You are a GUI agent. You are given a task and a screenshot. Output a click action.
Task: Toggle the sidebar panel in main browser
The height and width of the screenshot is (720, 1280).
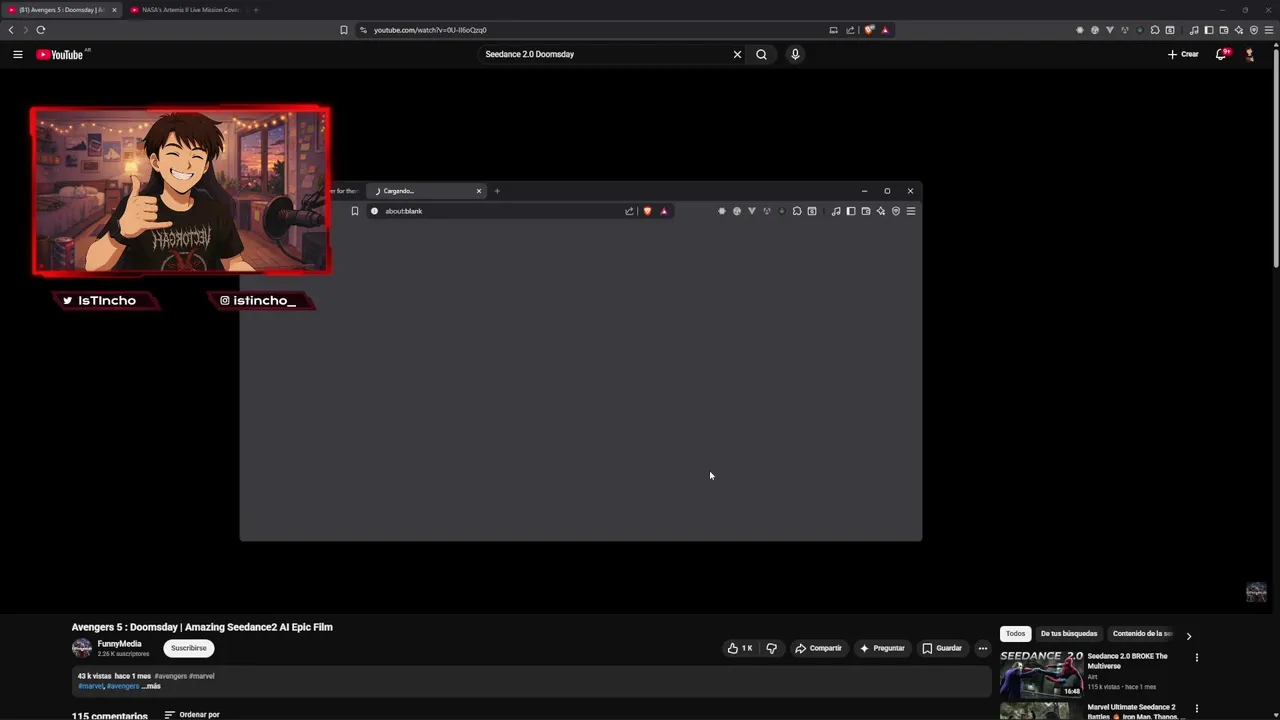tap(1209, 30)
